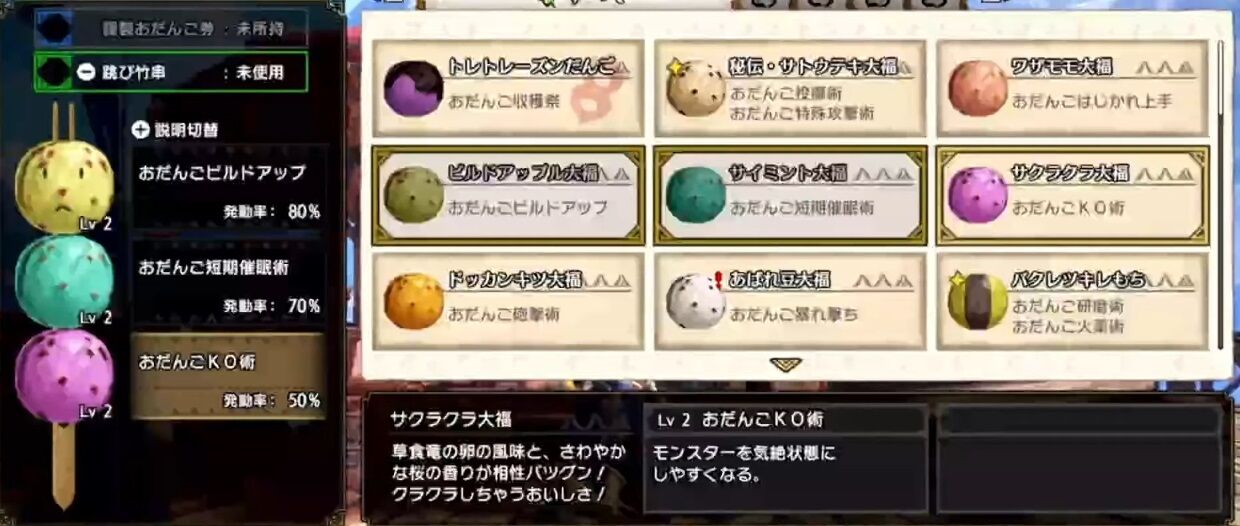Select the おだんごビルドアップ skill entry
The height and width of the screenshot is (526, 1240).
click(x=228, y=190)
